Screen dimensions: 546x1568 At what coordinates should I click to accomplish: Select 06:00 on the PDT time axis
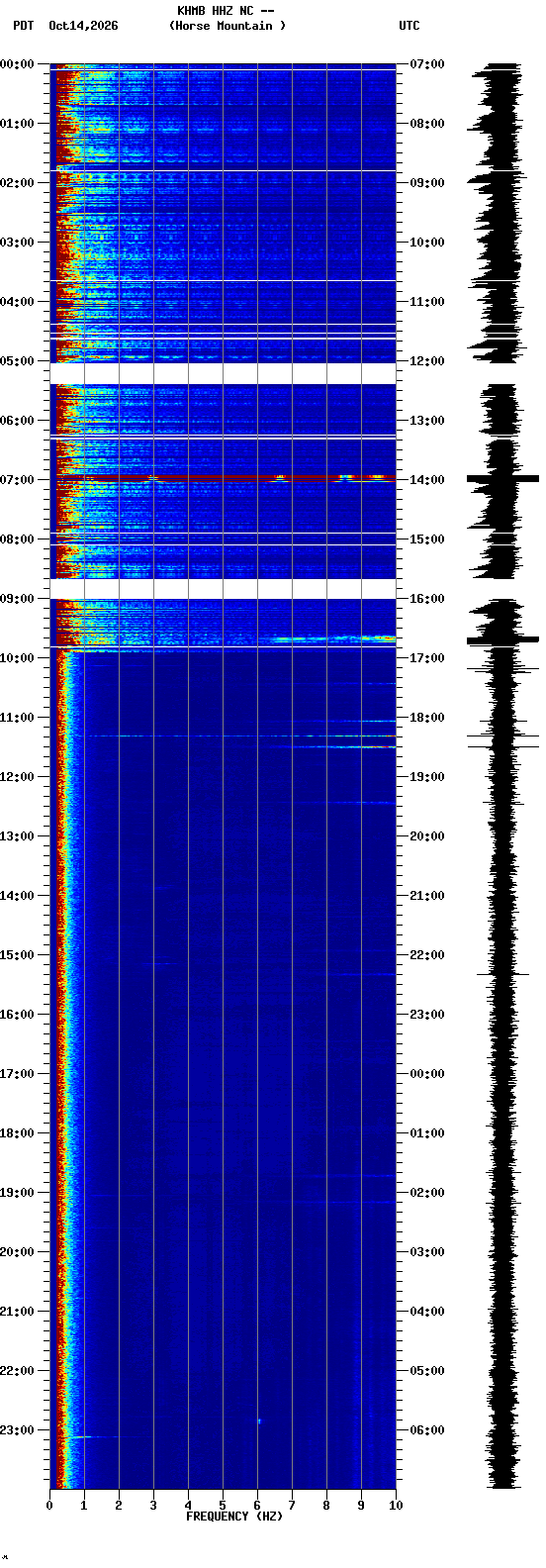click(x=17, y=421)
